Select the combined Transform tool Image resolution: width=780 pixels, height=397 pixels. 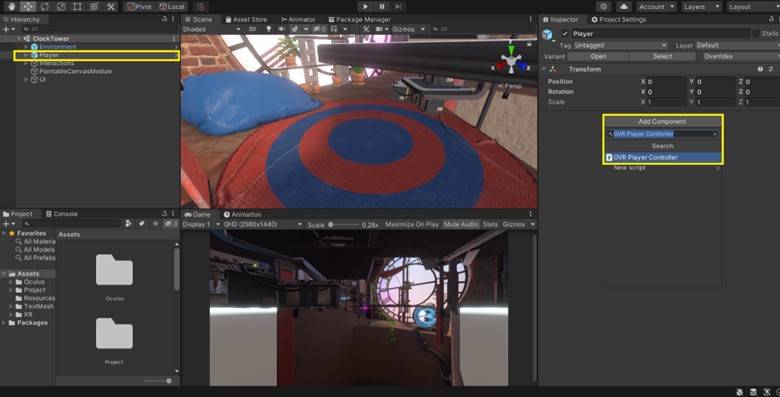(94, 6)
